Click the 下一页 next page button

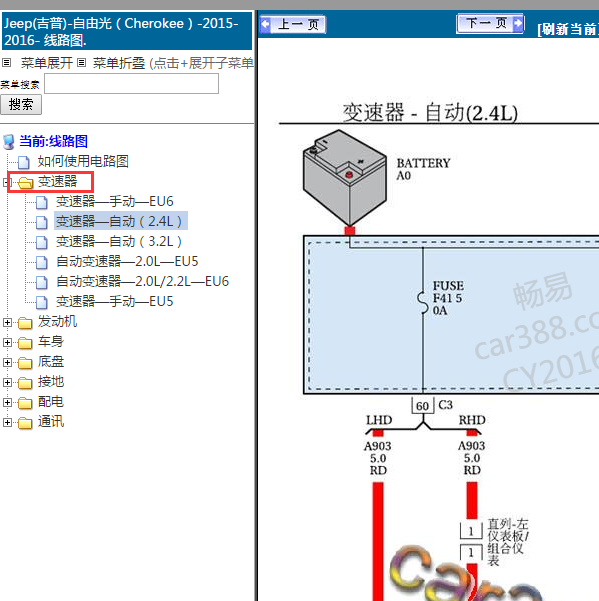tap(490, 24)
